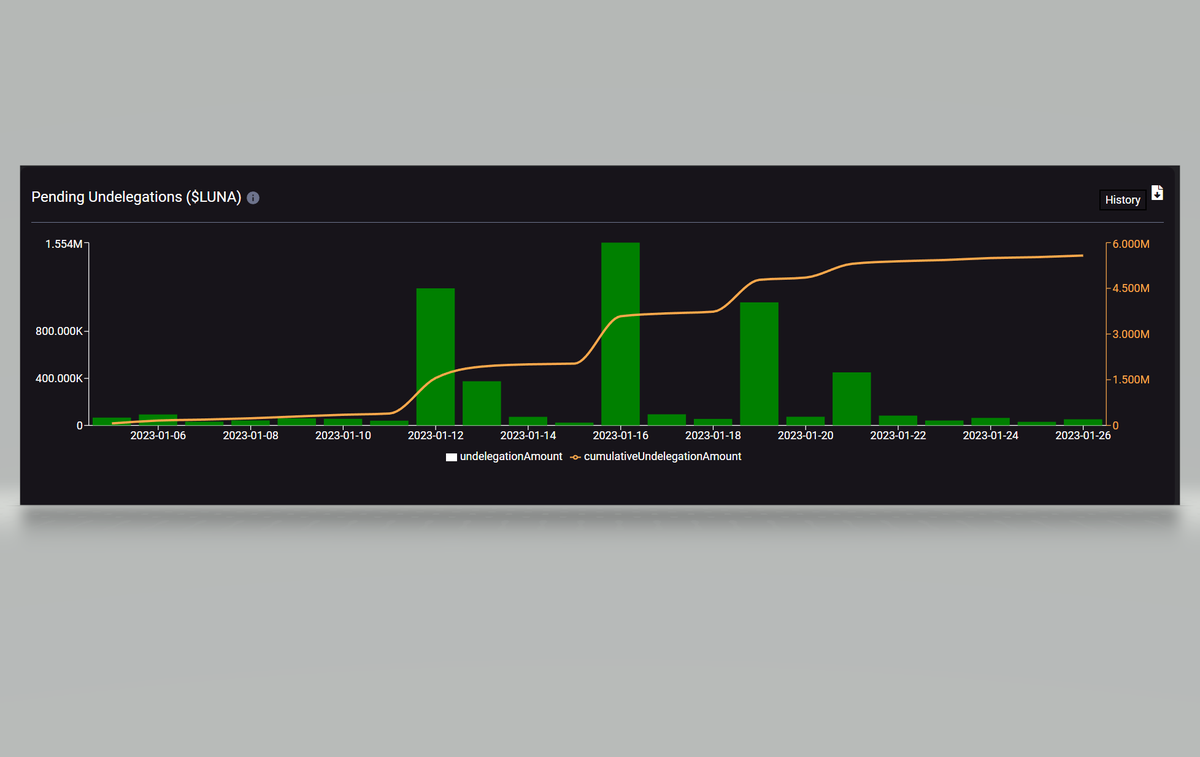
Task: Click the green bar for 2023-01-21
Action: [x=851, y=399]
